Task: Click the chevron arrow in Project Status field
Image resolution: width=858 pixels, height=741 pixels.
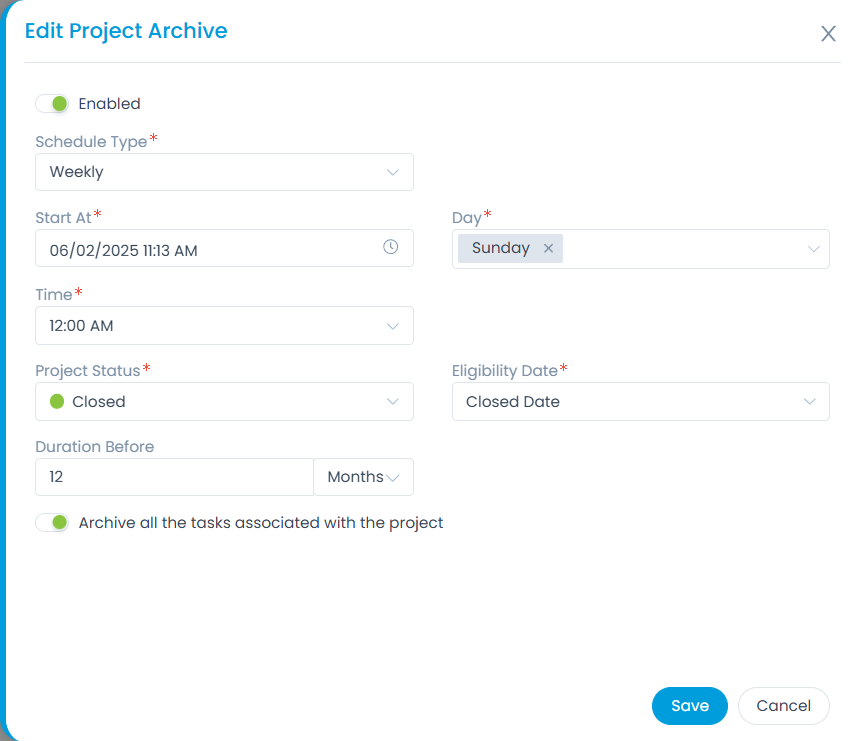Action: coord(393,402)
